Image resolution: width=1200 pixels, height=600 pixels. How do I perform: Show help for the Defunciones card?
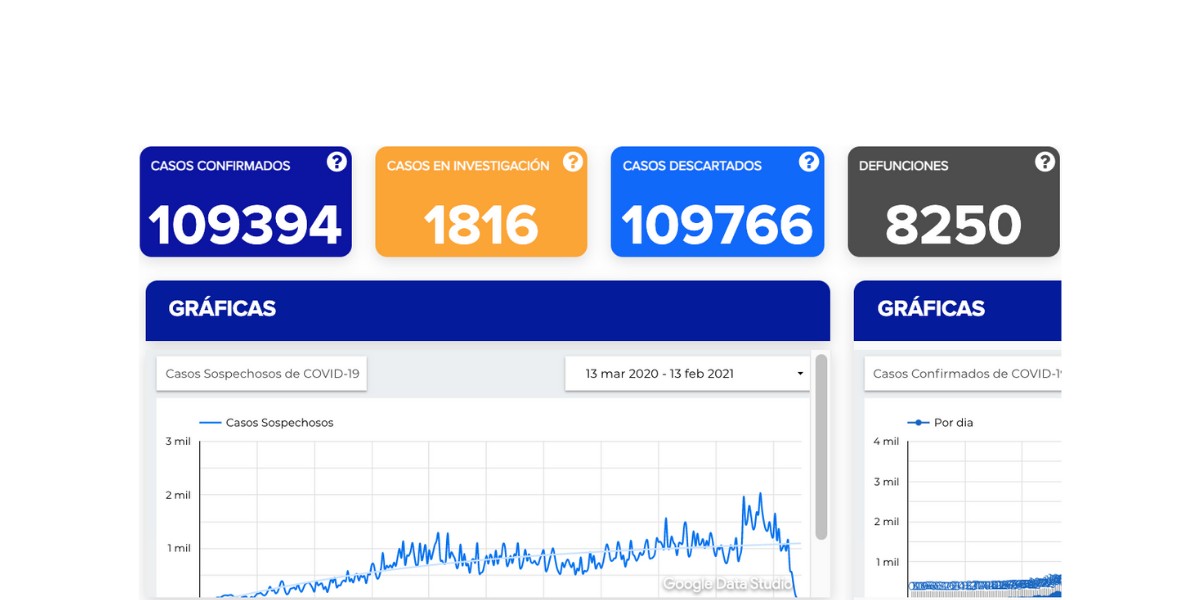click(1044, 162)
